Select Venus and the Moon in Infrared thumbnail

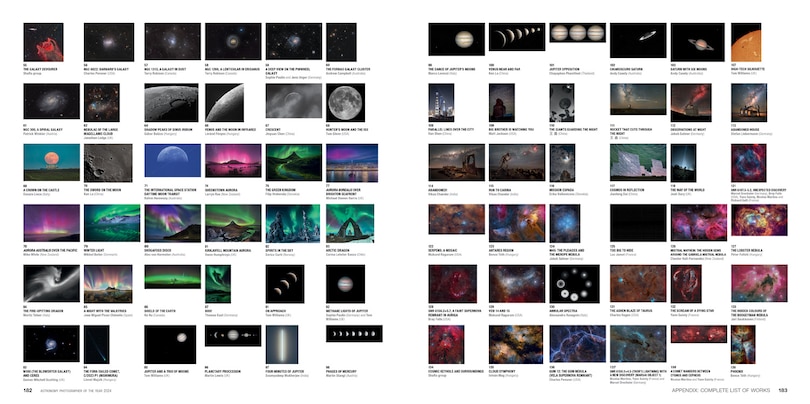[225, 103]
